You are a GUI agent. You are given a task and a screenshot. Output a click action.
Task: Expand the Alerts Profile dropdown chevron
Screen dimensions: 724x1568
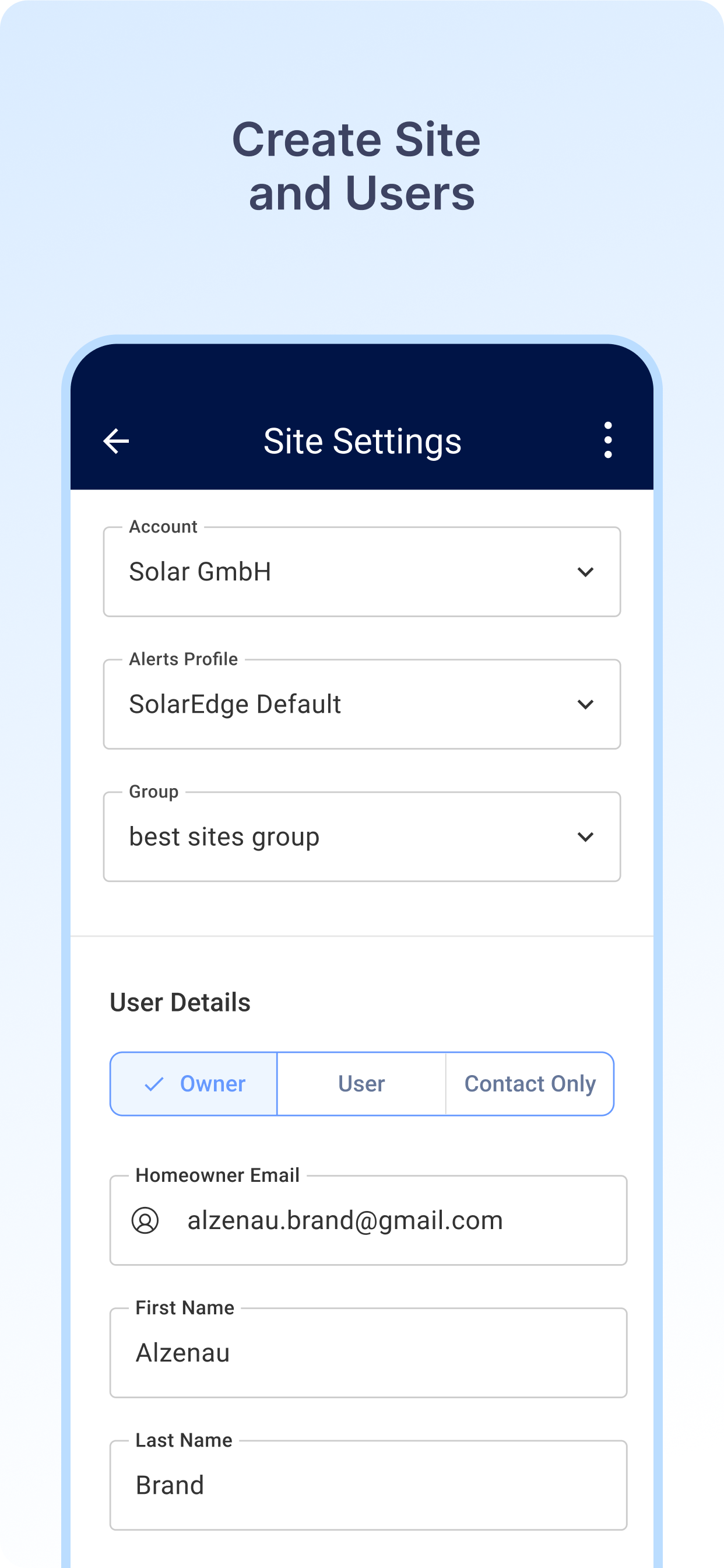tap(585, 704)
